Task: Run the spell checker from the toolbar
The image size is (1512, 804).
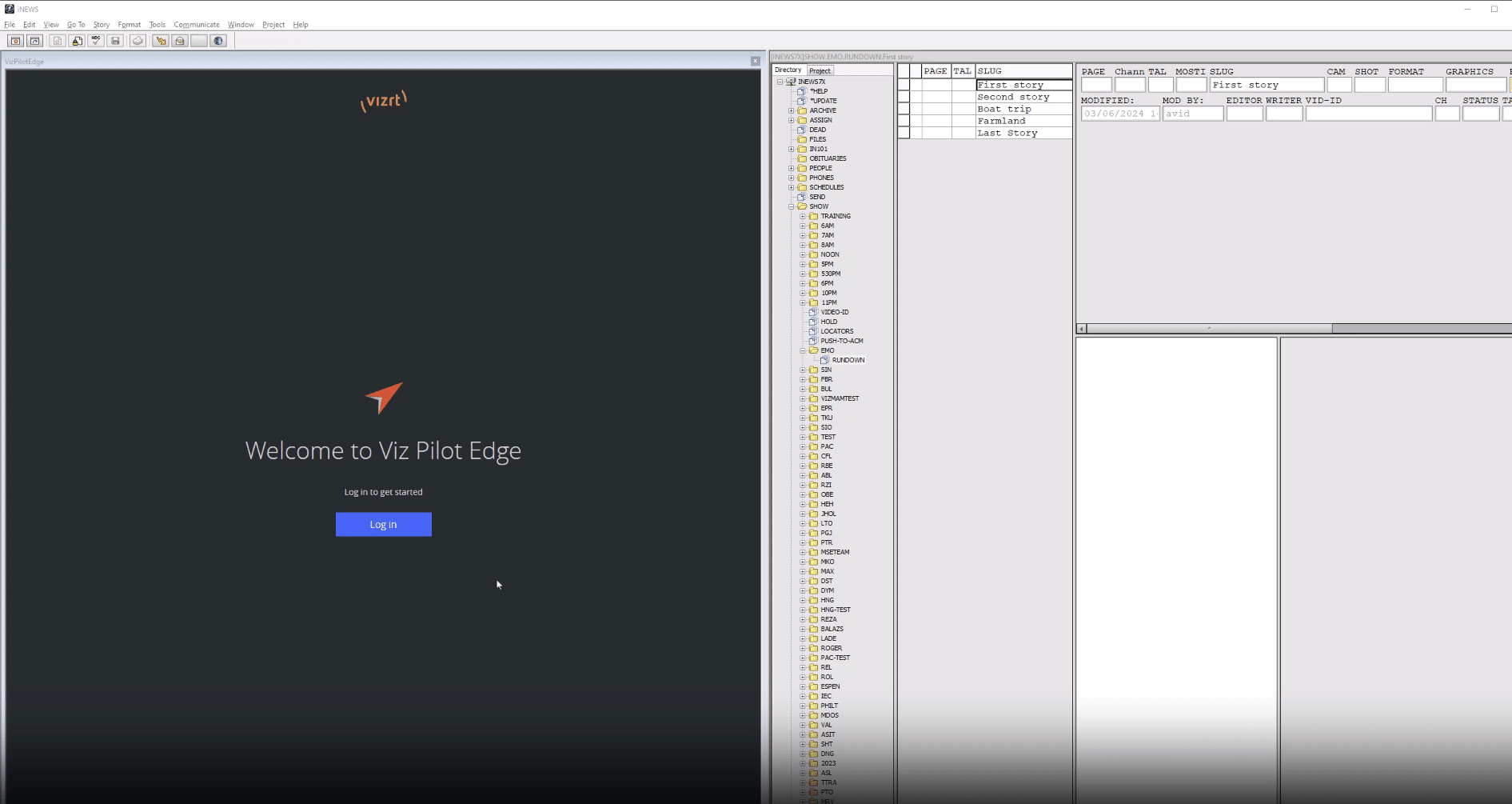Action: [x=96, y=41]
